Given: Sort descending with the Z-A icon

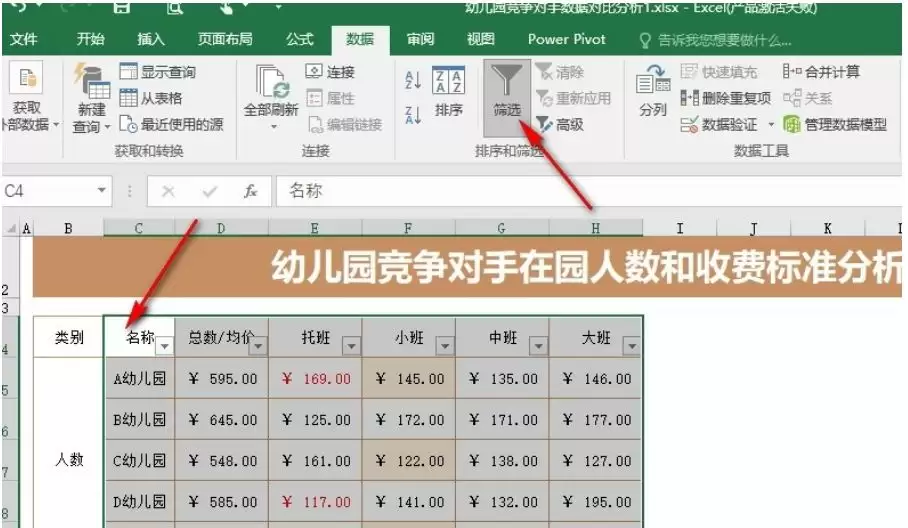Looking at the screenshot, I should [413, 115].
